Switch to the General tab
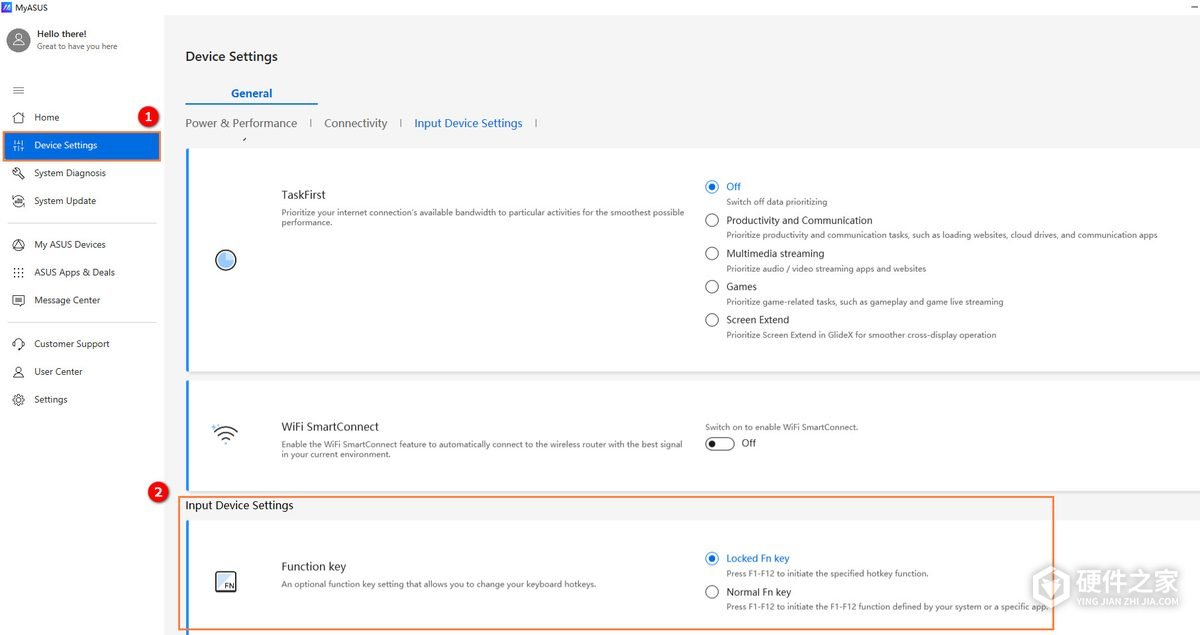Screen dimensions: 1200x635 pos(252,94)
